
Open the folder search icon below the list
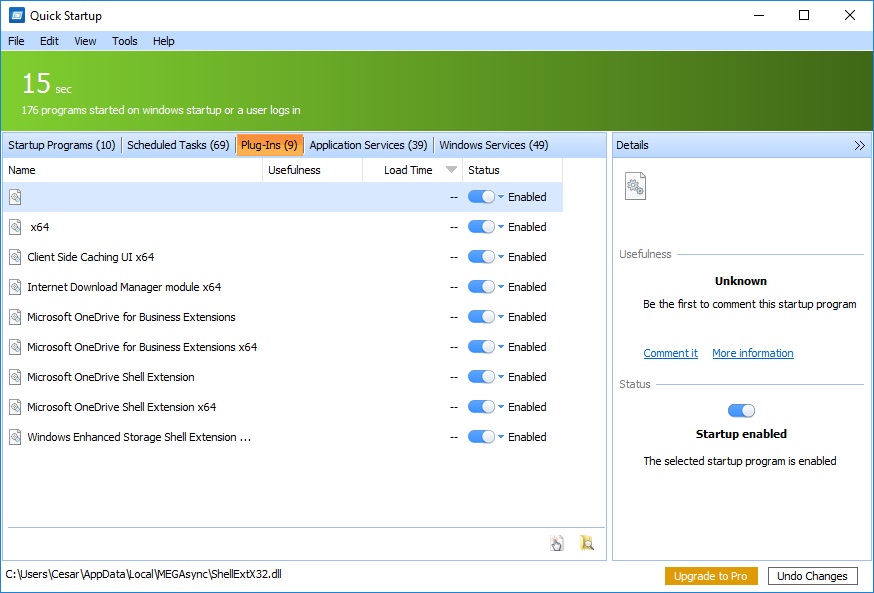[x=587, y=542]
